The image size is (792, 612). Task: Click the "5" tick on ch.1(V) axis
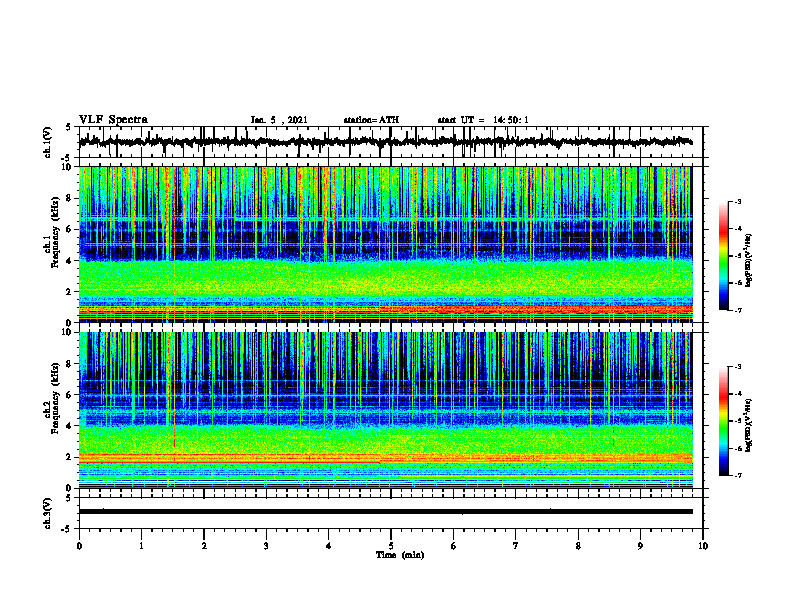click(x=69, y=127)
